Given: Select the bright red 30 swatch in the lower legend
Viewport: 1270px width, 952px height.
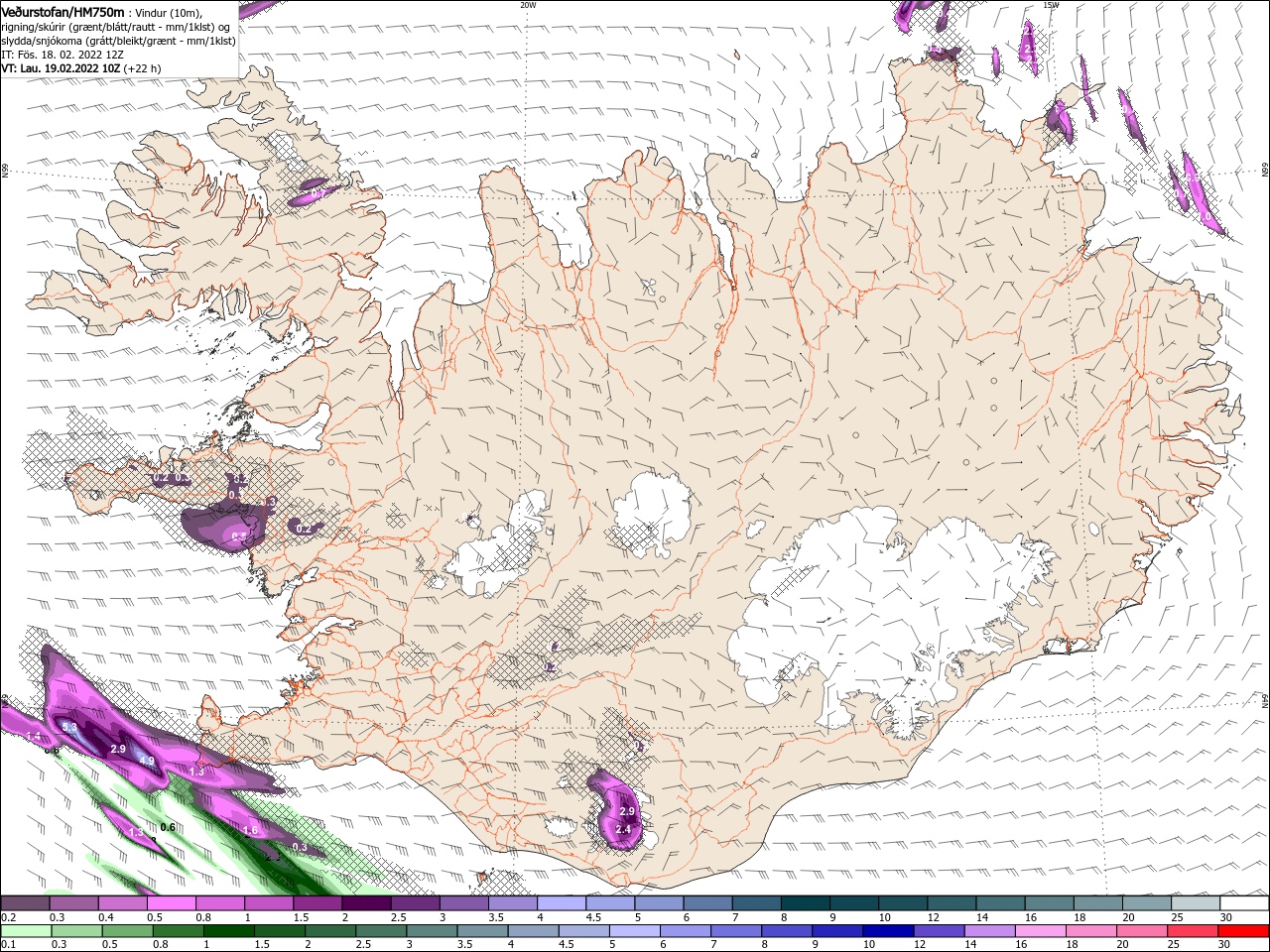Looking at the screenshot, I should coord(1243,931).
